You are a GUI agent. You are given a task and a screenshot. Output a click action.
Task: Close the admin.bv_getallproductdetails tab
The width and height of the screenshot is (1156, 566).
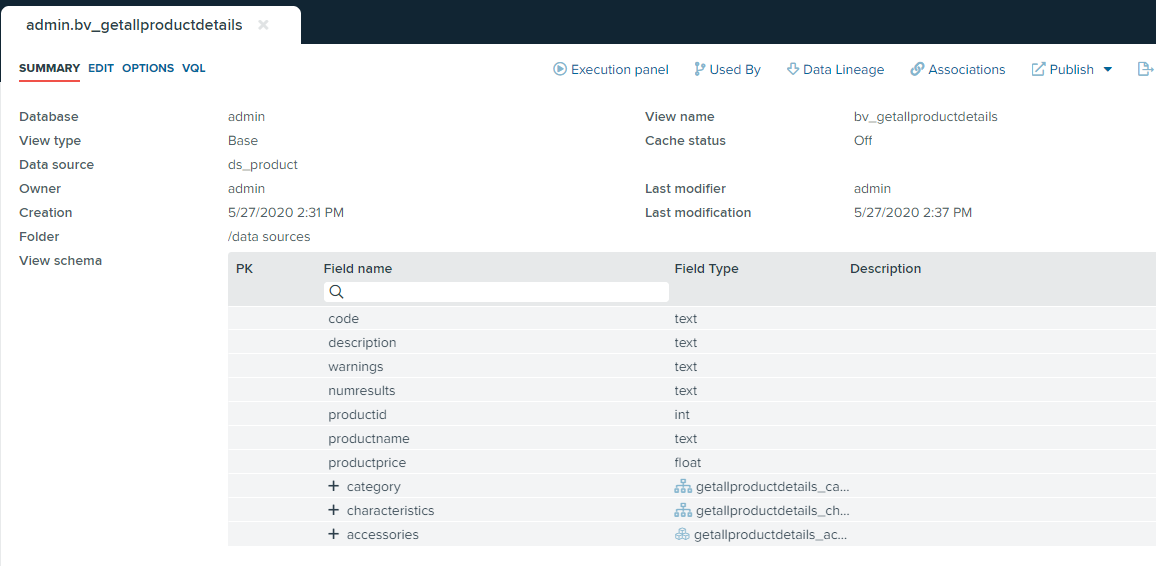tap(263, 25)
